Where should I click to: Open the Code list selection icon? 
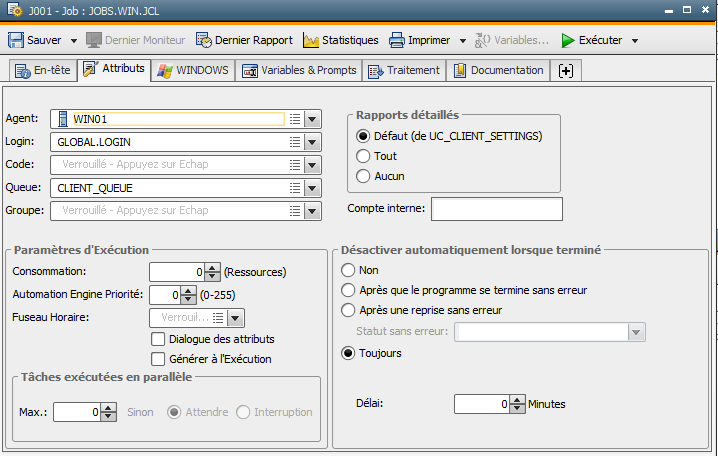coord(295,165)
